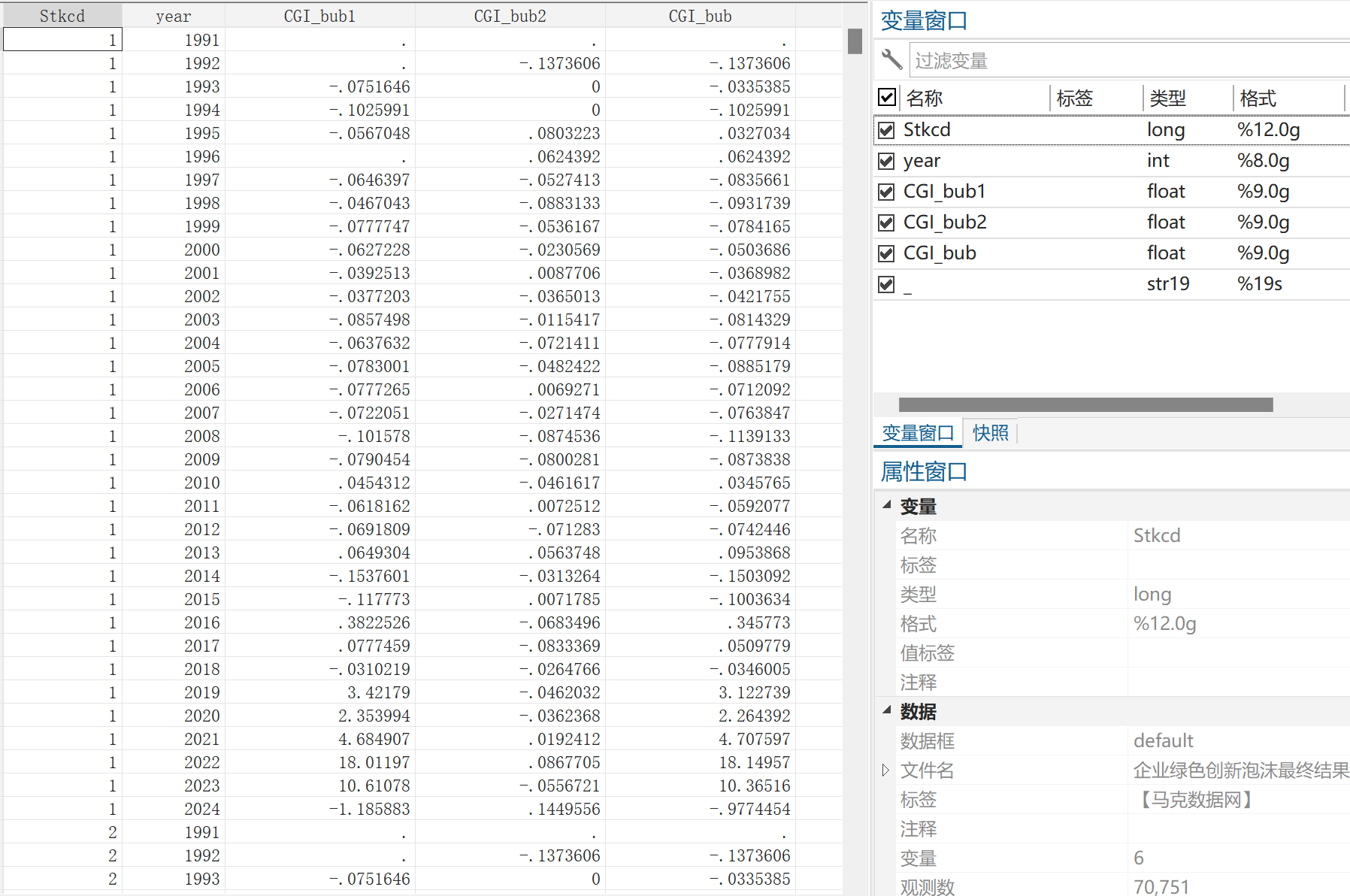Focus the 过滤变量 filter input
Screen dimensions: 1350x896
point(1130,60)
